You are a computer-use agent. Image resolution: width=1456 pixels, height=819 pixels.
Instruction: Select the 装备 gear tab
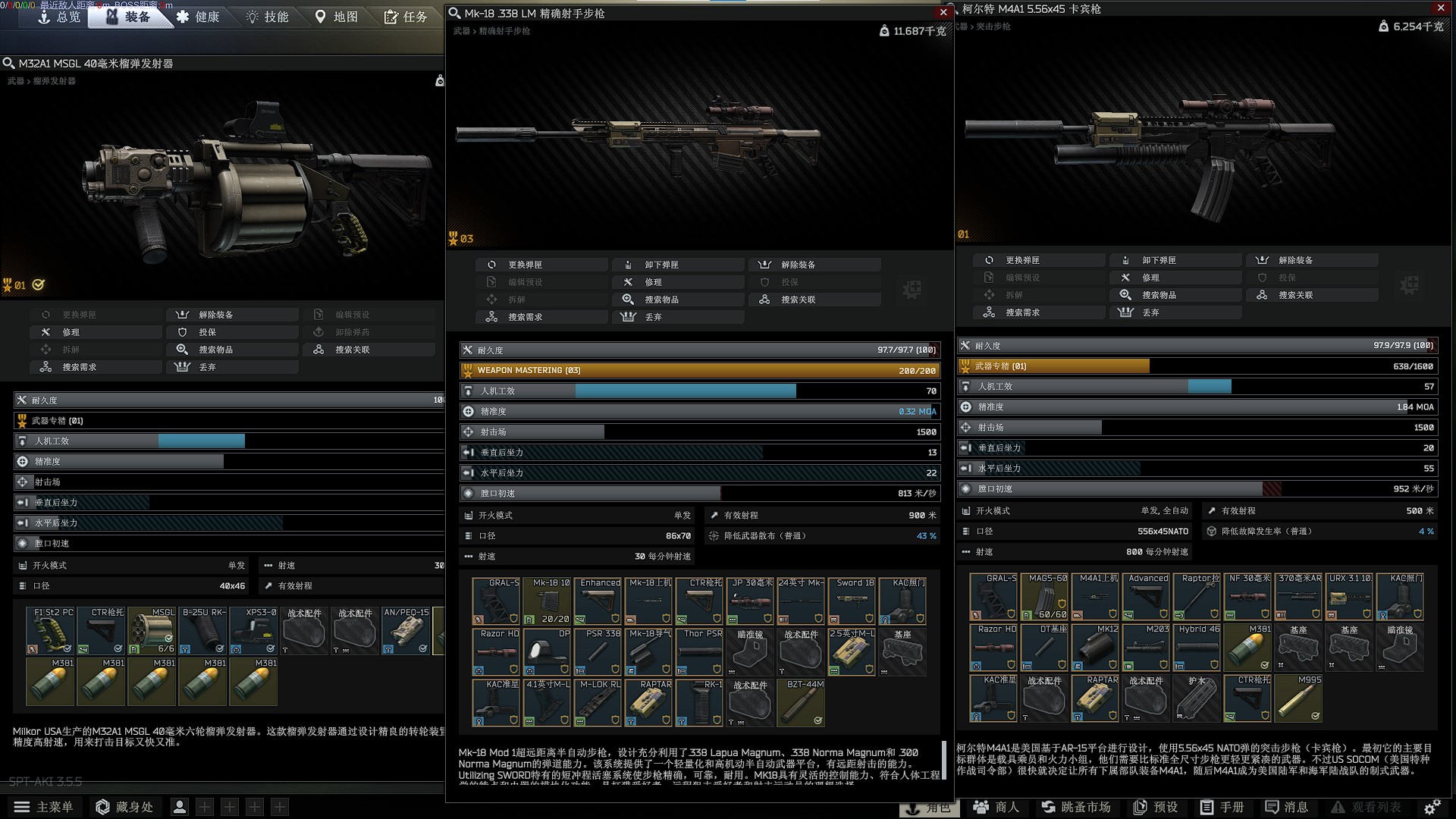(129, 17)
